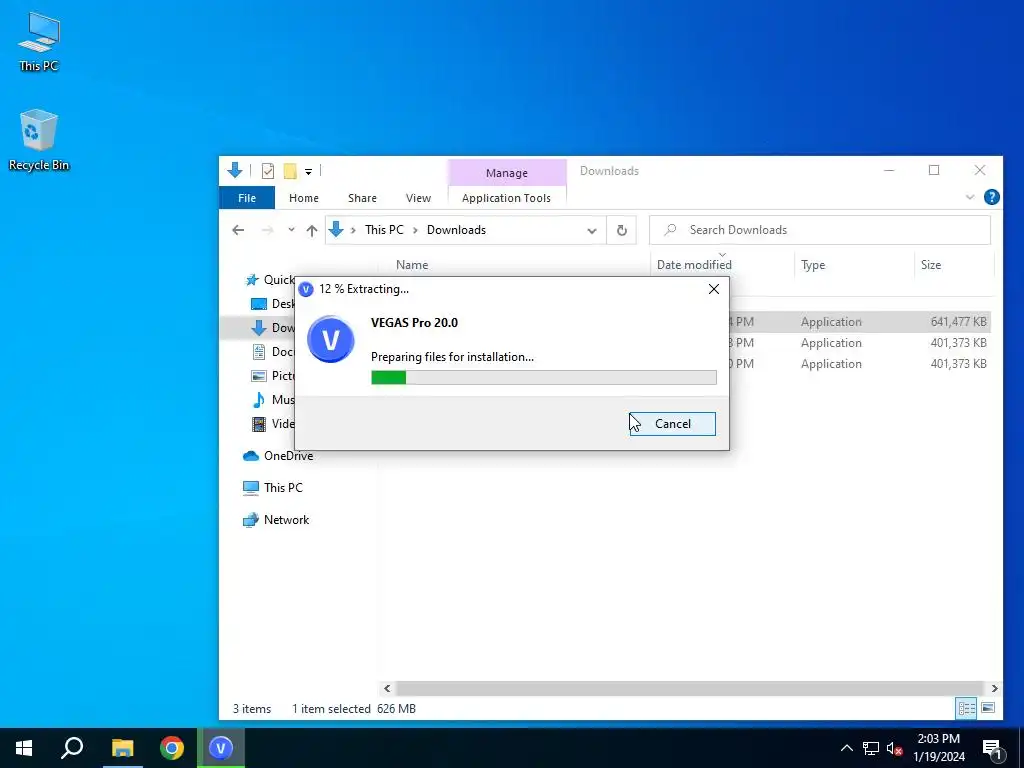Image resolution: width=1024 pixels, height=768 pixels.
Task: Click Downloads in address breadcrumb
Action: pos(456,230)
